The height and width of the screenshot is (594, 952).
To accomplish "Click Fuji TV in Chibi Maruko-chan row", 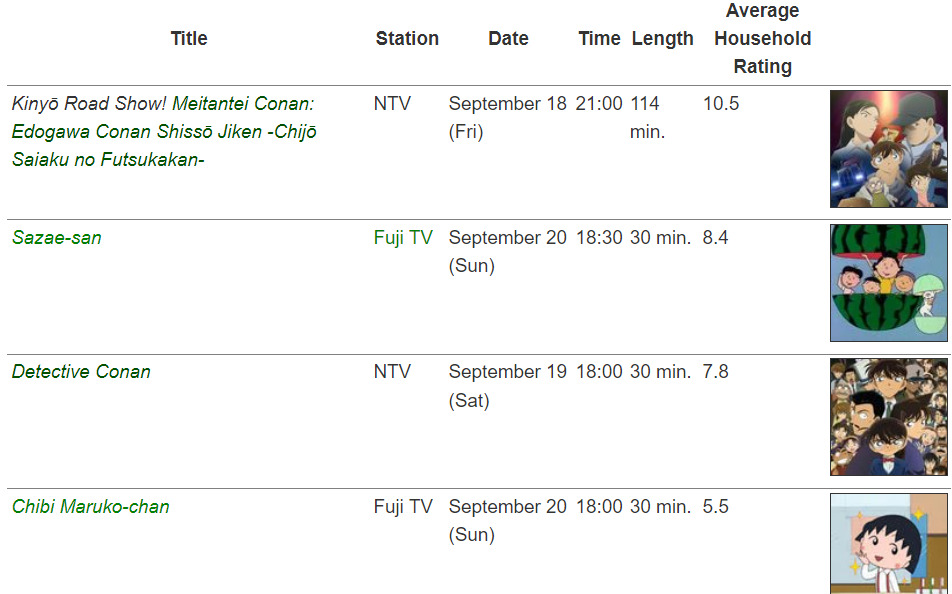I will (403, 507).
